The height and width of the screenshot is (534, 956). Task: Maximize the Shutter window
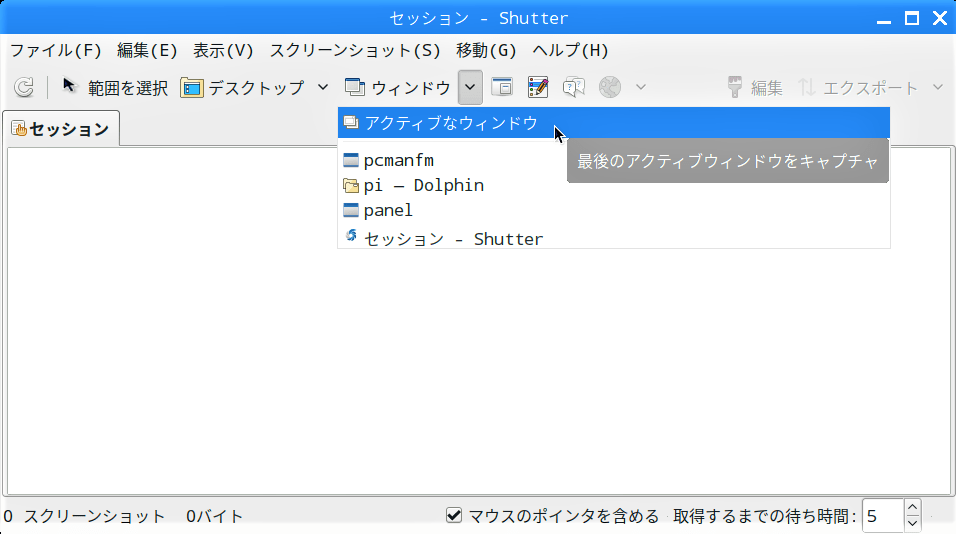pos(912,19)
